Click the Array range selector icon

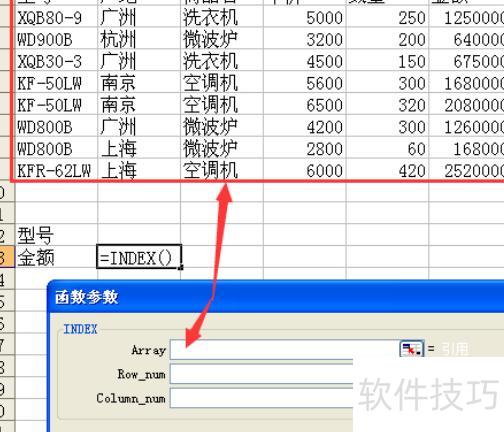[412, 349]
